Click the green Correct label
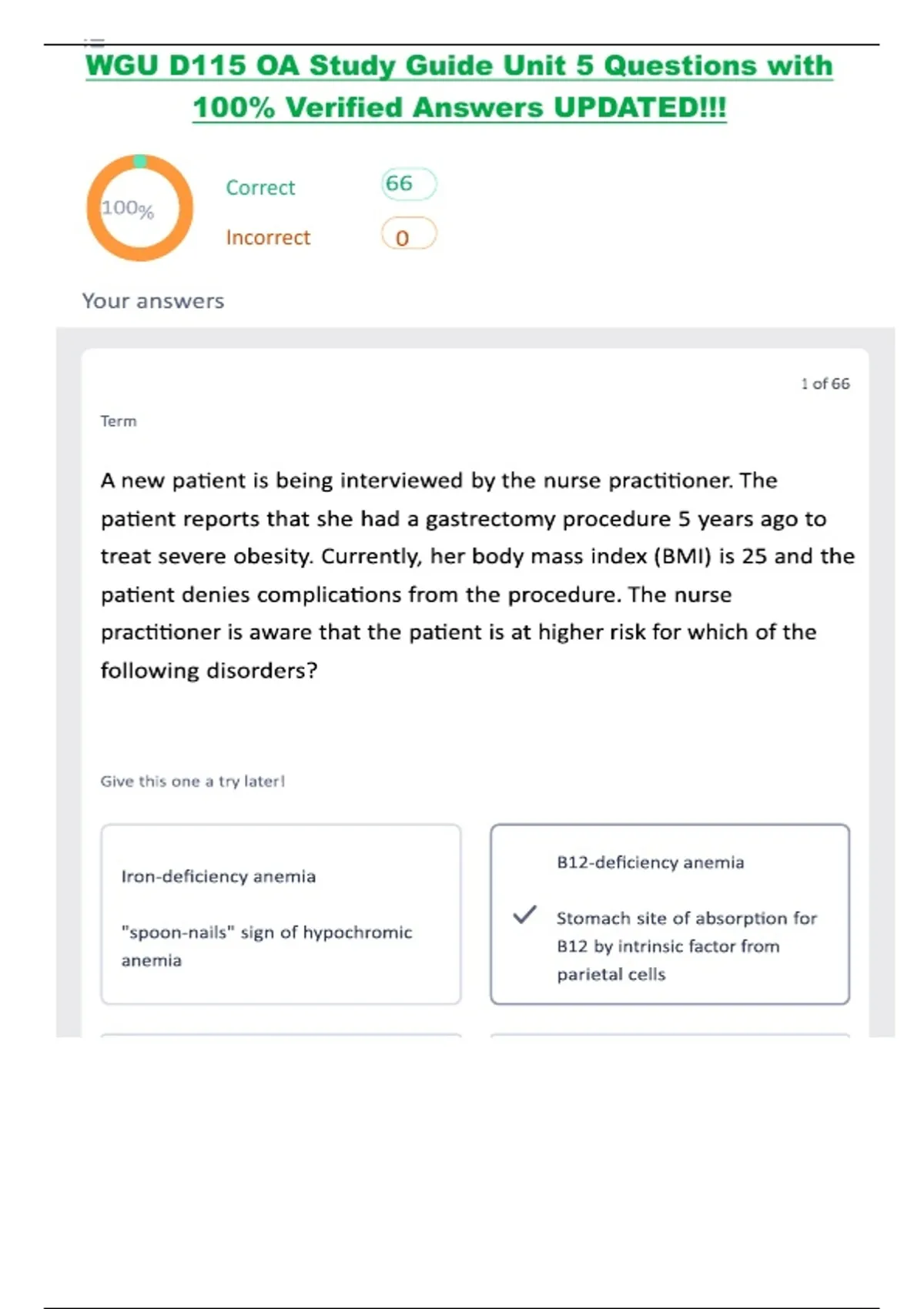 [260, 188]
